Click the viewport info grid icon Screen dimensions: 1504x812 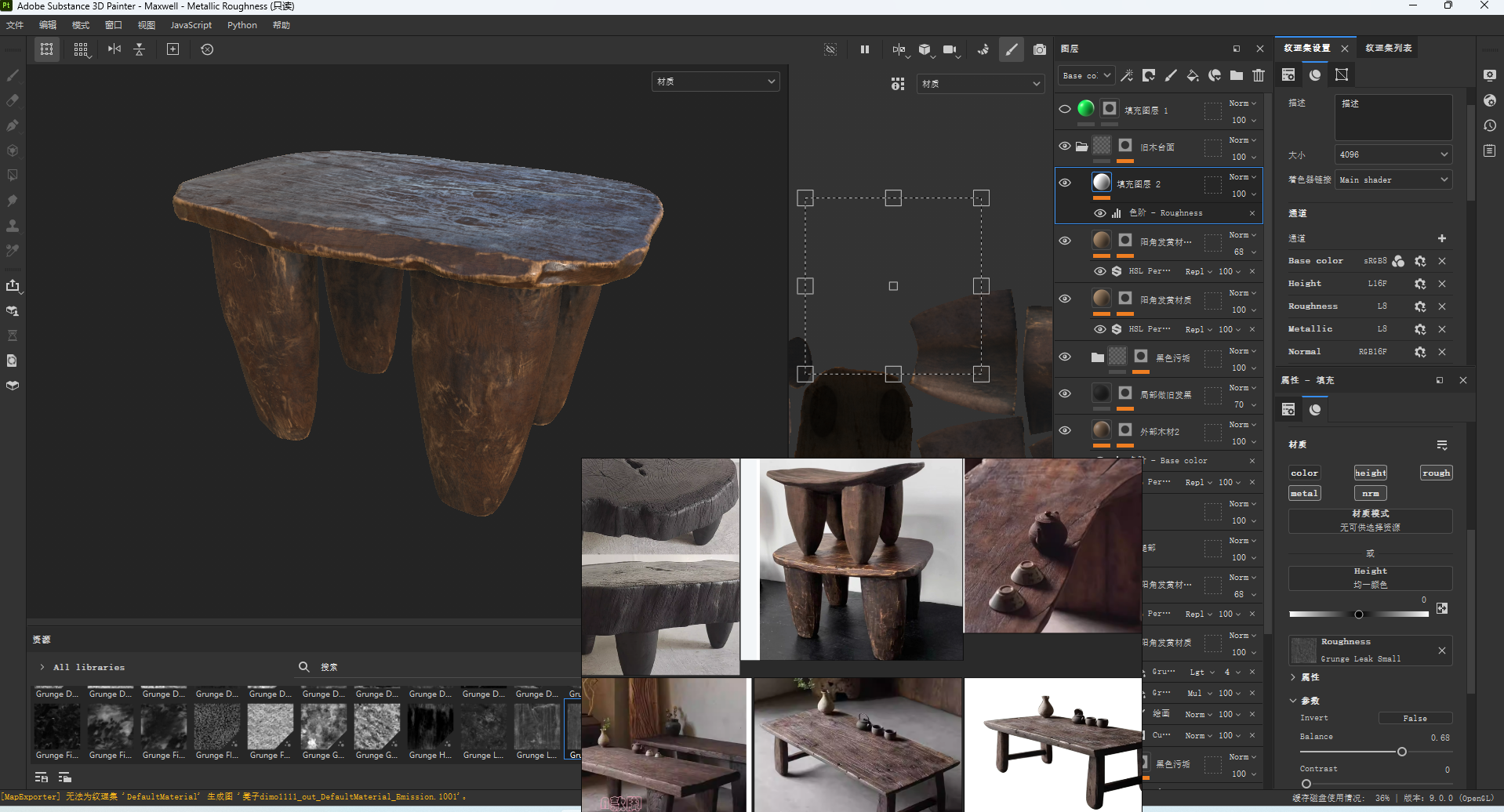click(898, 84)
